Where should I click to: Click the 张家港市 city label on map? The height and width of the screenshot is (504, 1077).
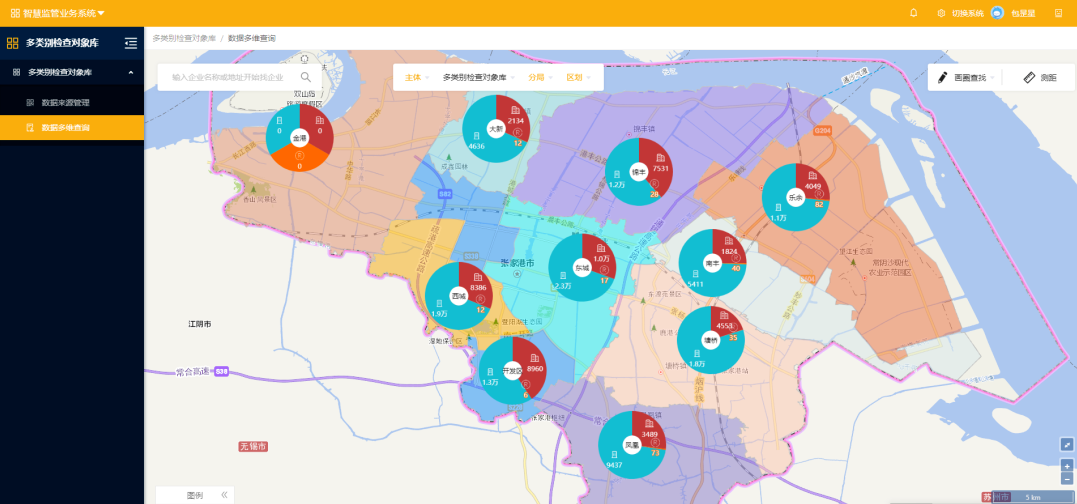pos(518,262)
